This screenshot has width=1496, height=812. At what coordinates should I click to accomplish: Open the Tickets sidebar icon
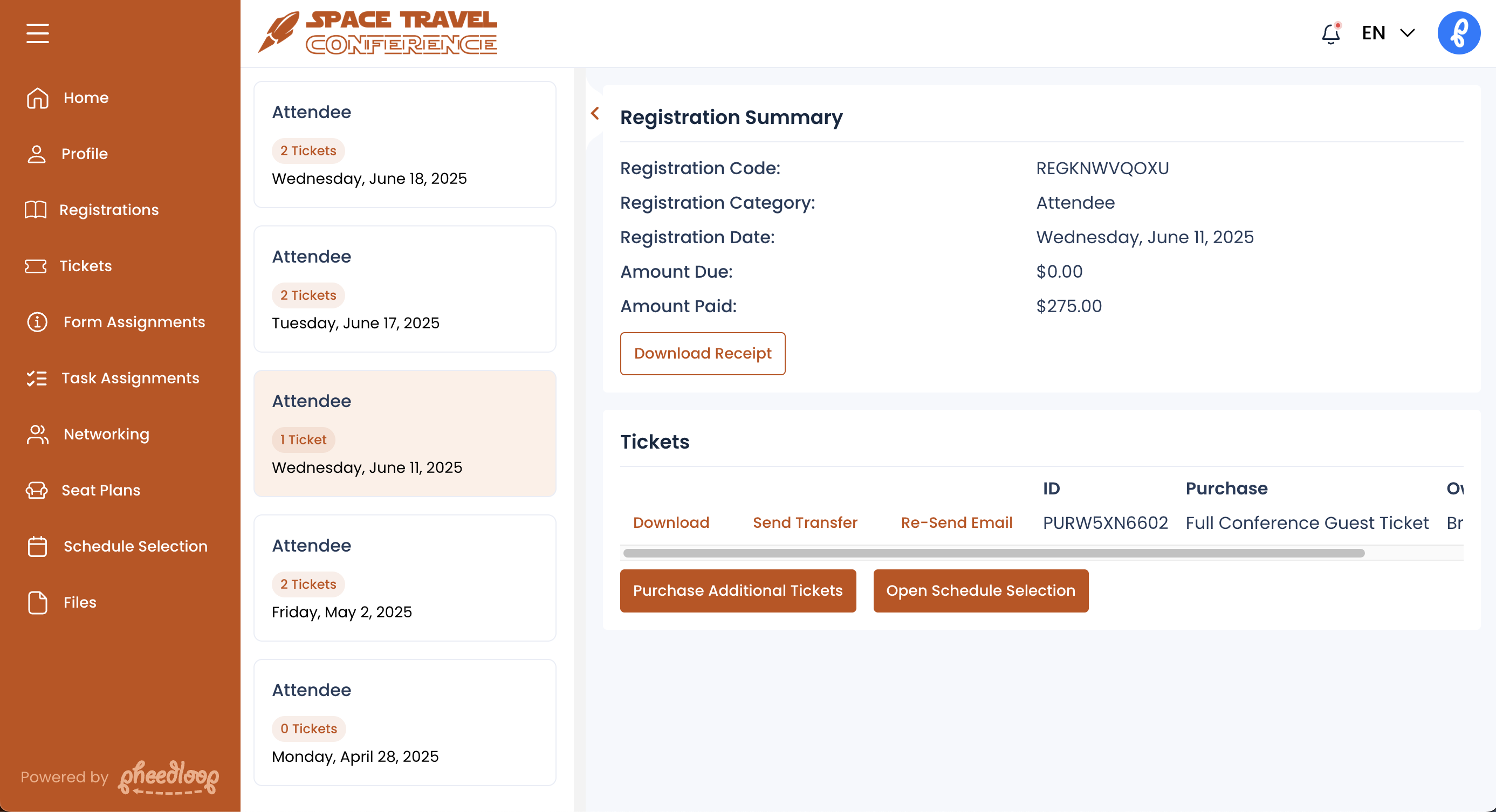click(x=36, y=266)
